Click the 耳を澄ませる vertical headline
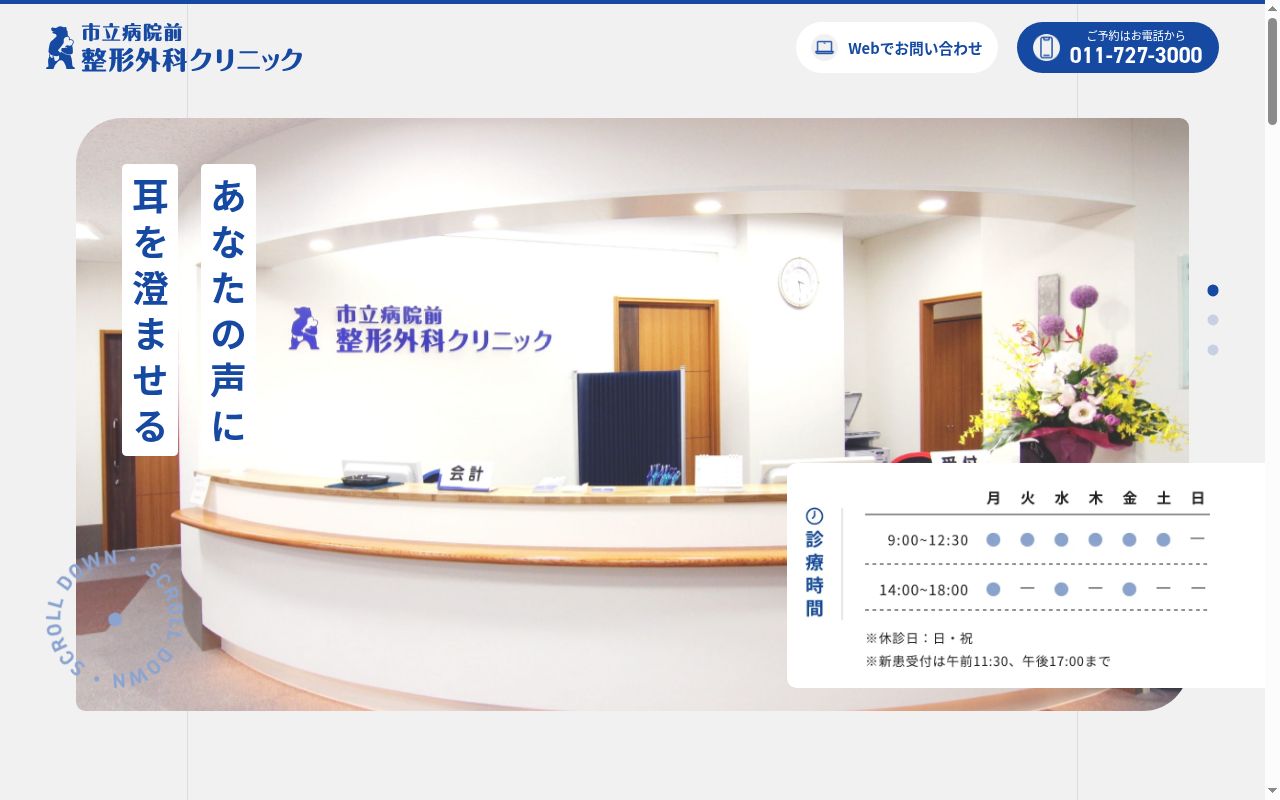The height and width of the screenshot is (800, 1280). tap(150, 310)
